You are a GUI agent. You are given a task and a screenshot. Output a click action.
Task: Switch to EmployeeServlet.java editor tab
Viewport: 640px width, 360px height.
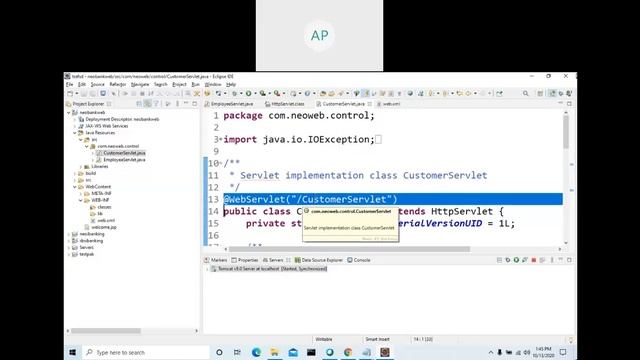tap(229, 104)
